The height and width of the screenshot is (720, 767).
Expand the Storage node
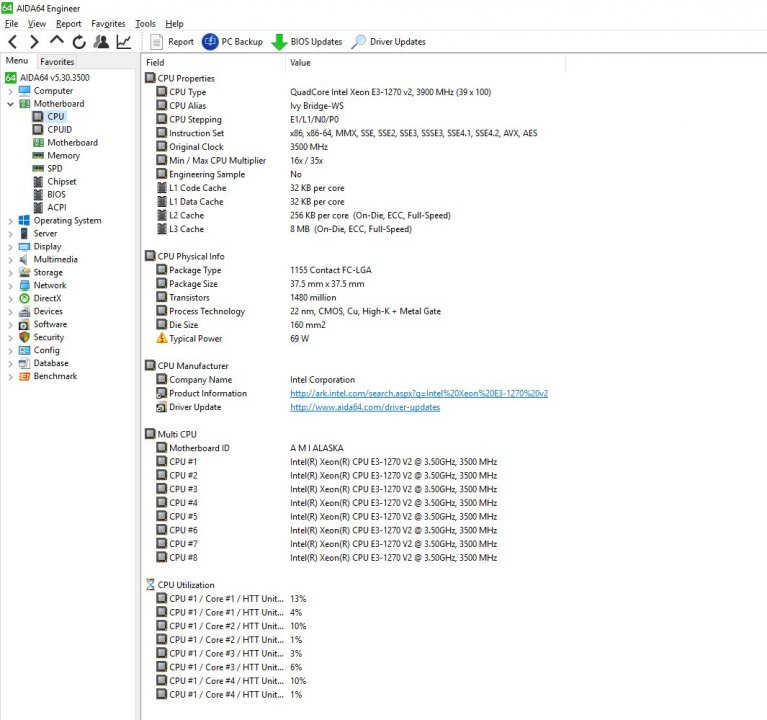(x=10, y=273)
